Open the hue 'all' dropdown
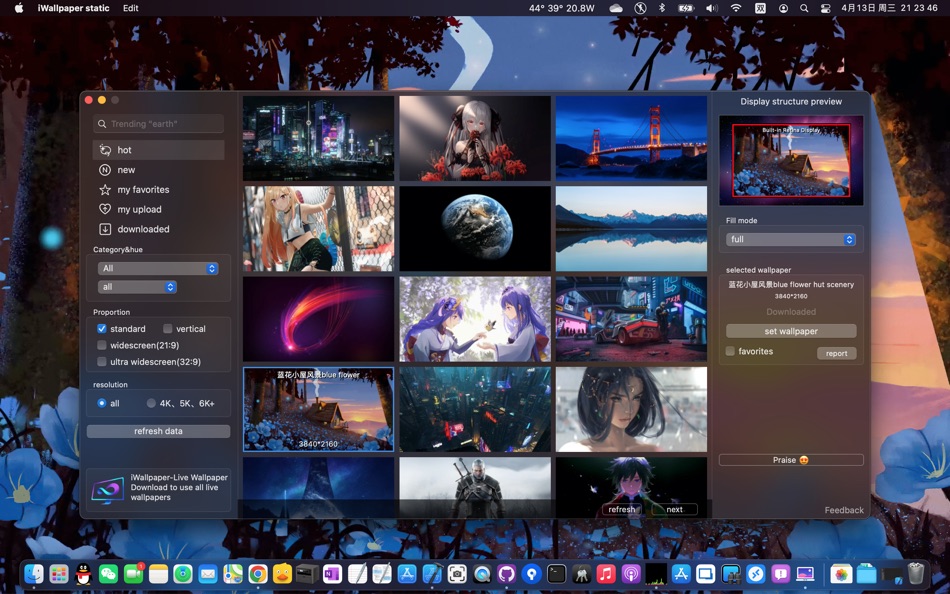This screenshot has width=950, height=594. 137,287
